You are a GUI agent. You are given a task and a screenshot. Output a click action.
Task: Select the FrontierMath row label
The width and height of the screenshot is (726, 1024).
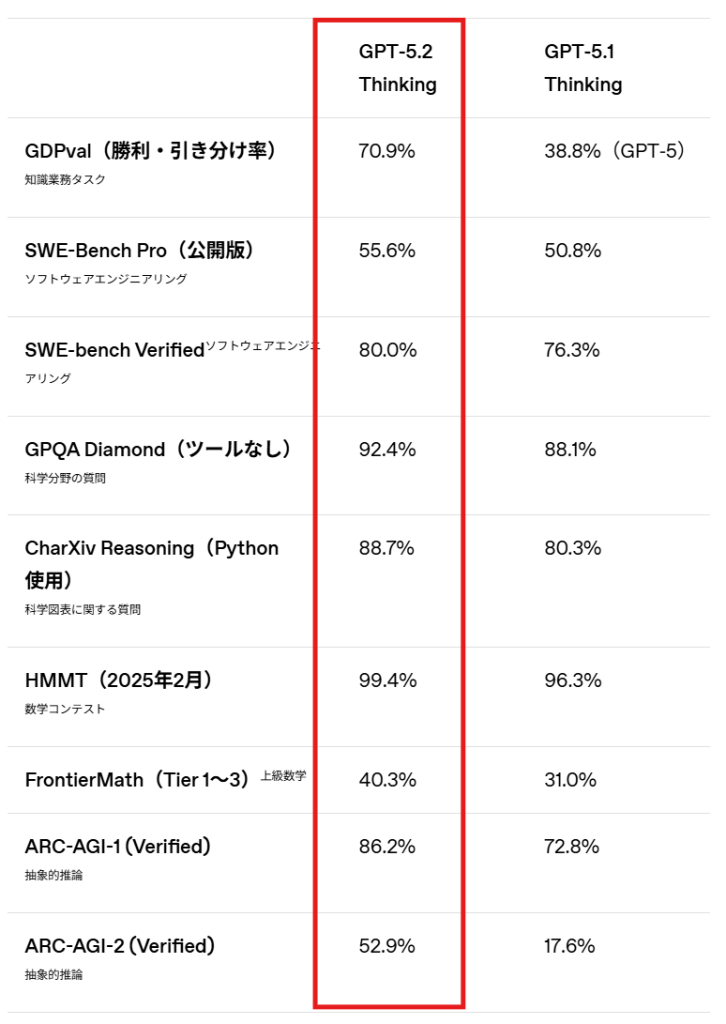pos(137,780)
